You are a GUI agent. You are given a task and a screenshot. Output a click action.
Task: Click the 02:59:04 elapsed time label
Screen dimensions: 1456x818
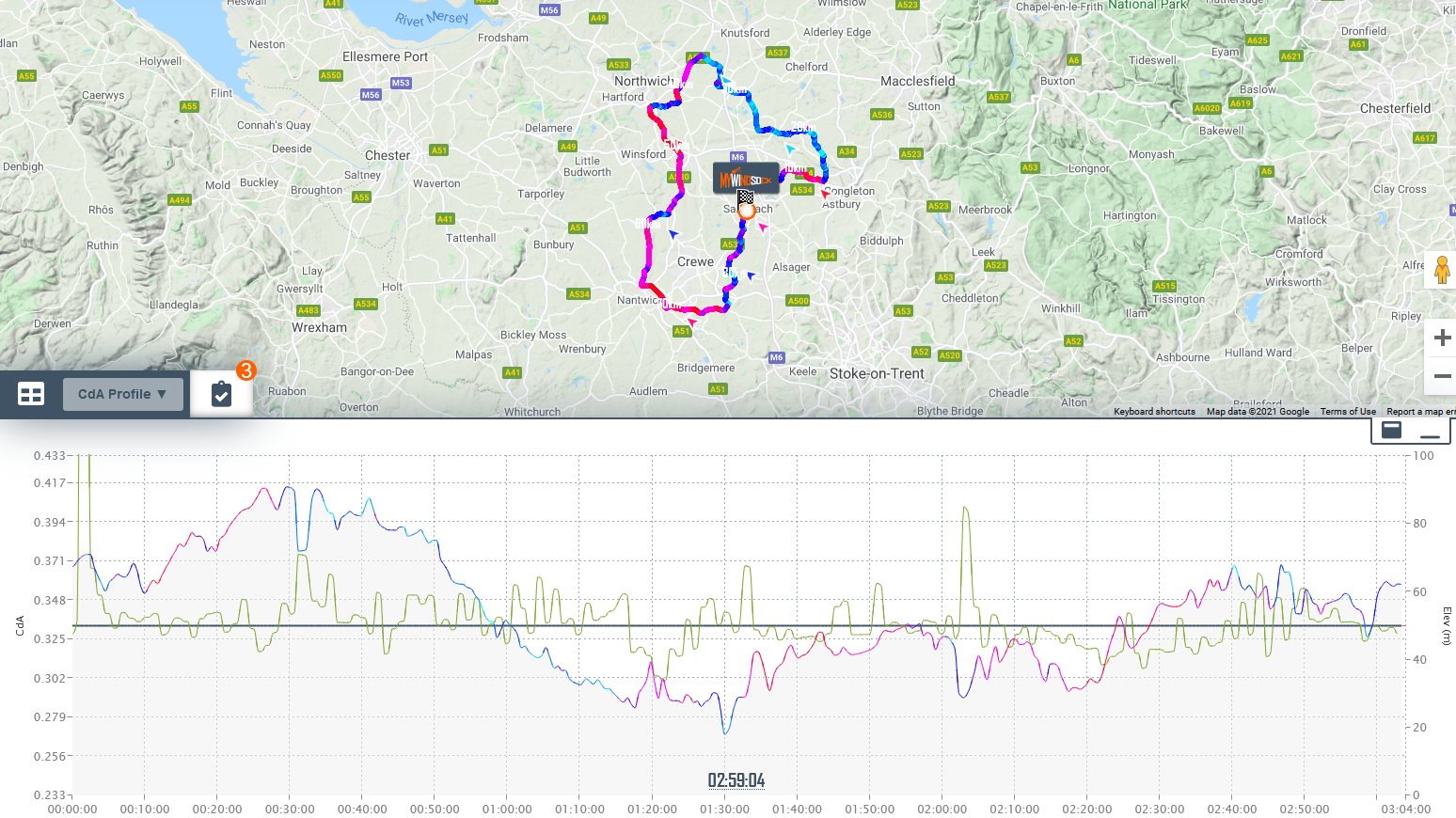[x=736, y=780]
